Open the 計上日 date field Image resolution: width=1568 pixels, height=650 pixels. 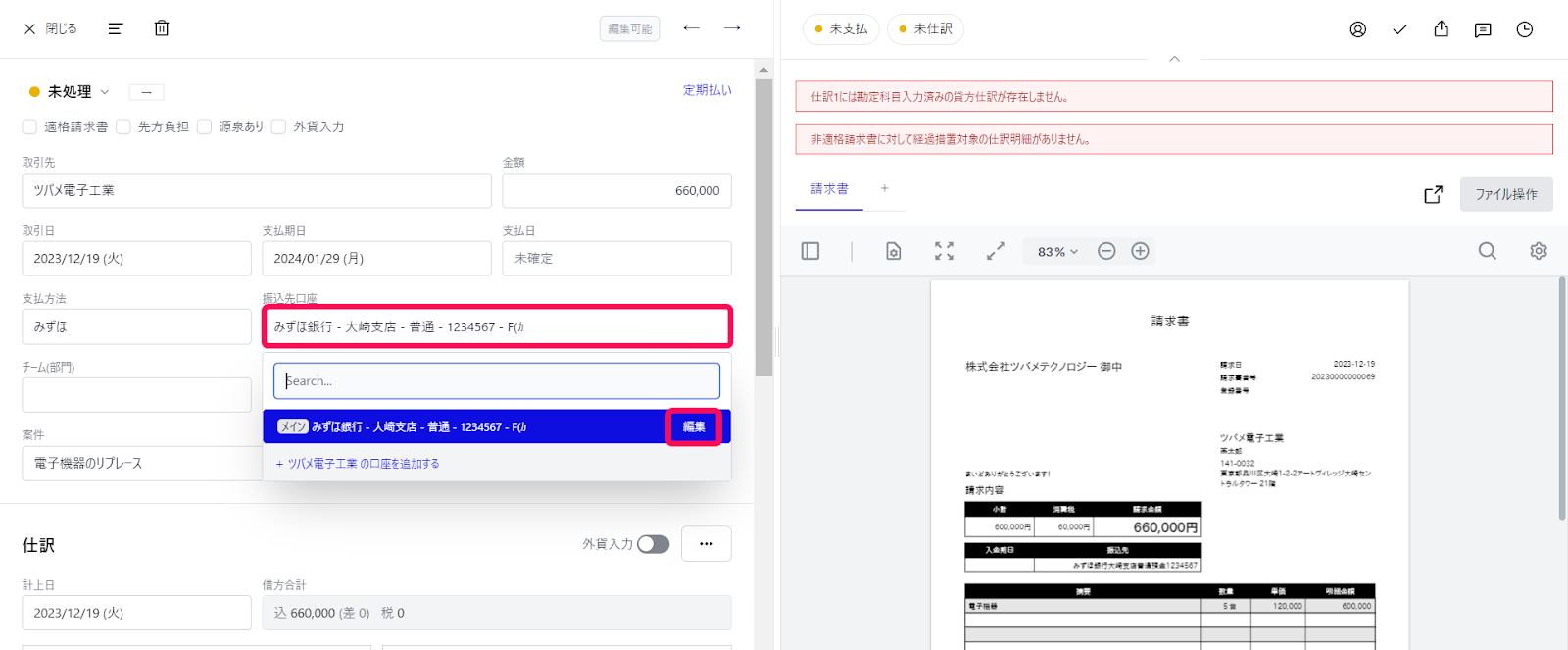pos(136,613)
